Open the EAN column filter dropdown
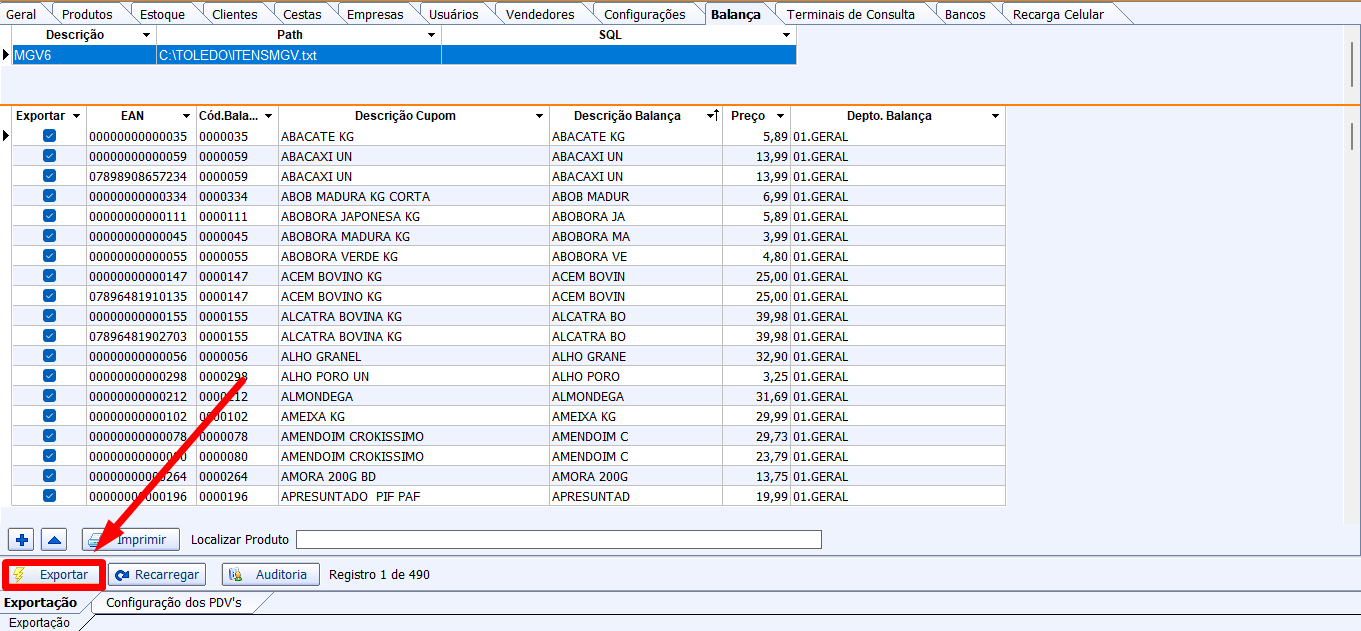The image size is (1361, 631). click(186, 116)
